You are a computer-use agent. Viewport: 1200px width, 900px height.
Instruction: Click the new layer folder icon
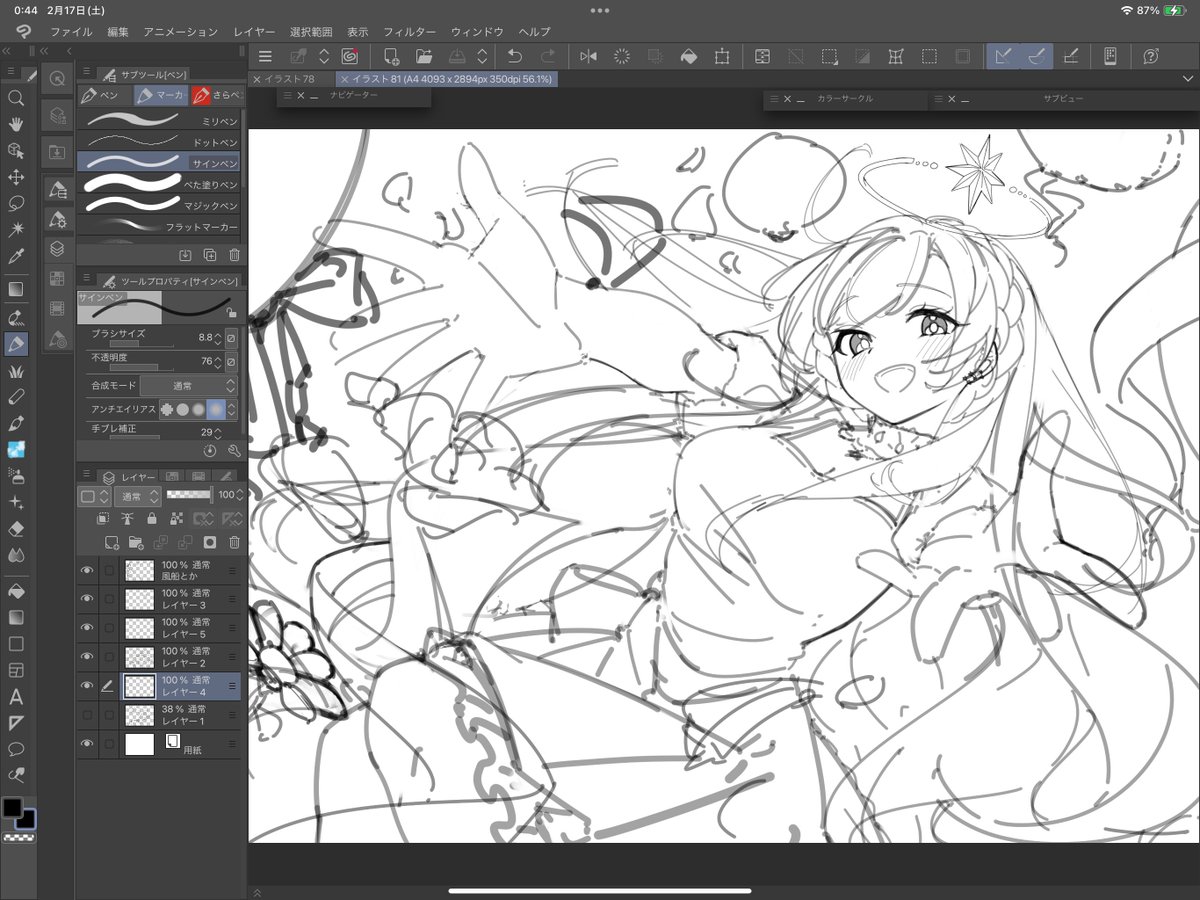click(x=135, y=542)
